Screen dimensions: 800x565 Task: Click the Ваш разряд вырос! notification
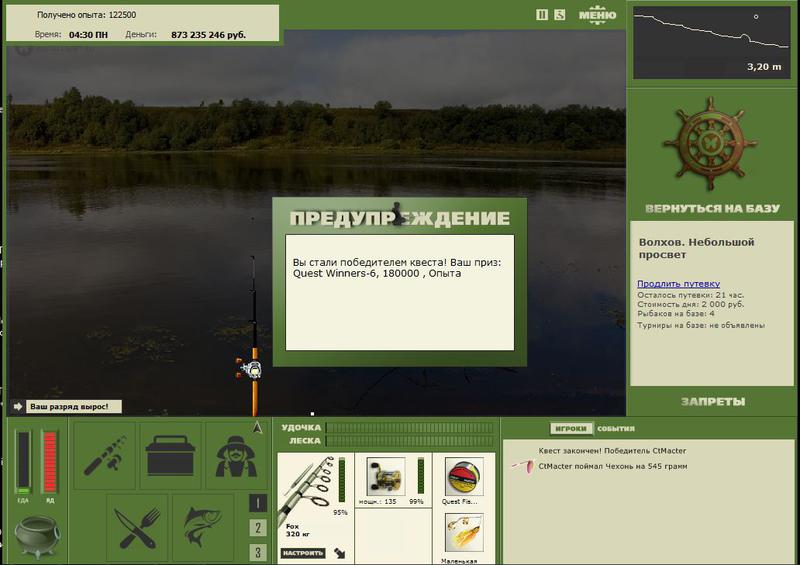point(74,407)
